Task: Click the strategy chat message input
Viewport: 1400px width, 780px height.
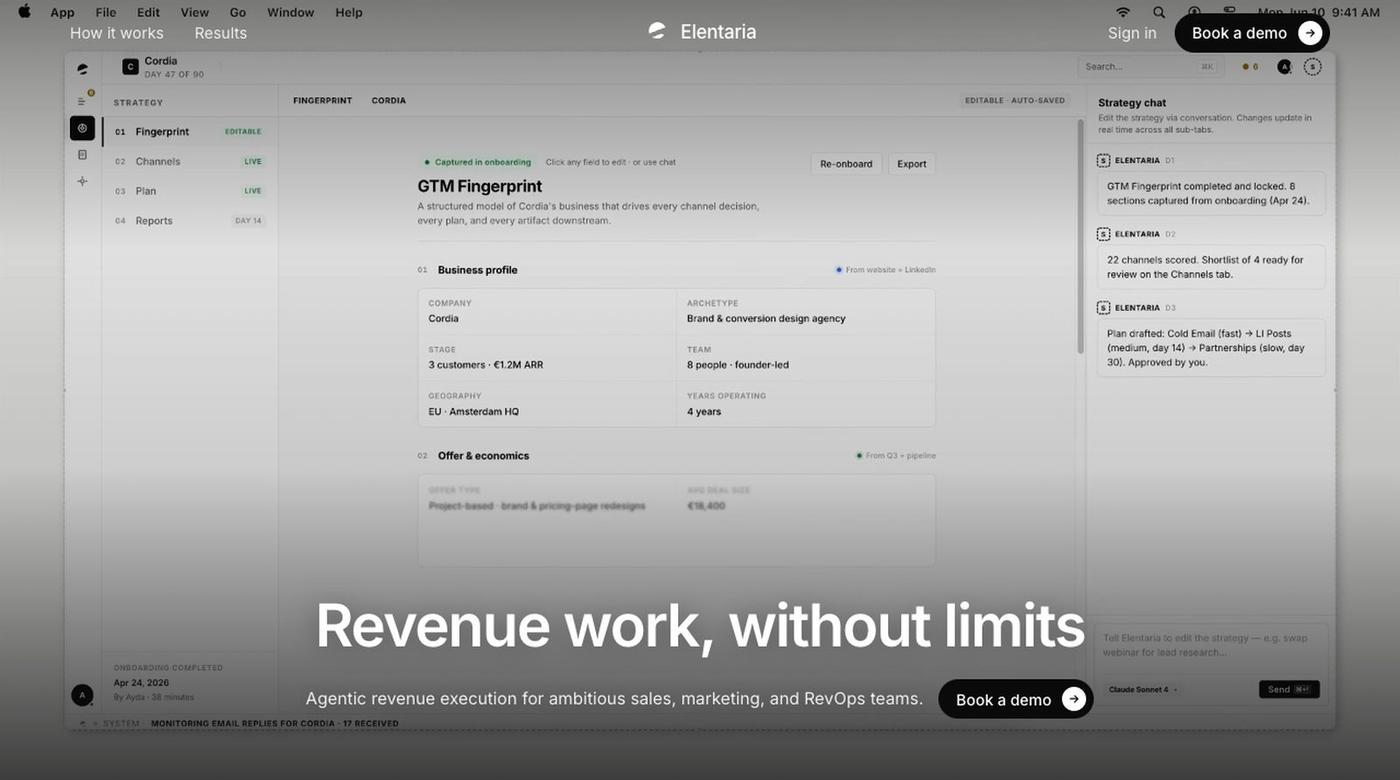Action: [x=1211, y=646]
